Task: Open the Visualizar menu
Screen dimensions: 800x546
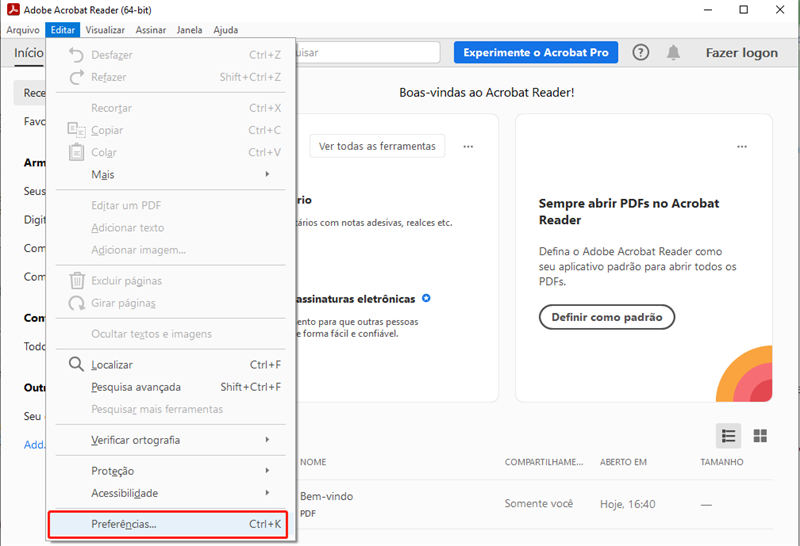Action: [105, 30]
